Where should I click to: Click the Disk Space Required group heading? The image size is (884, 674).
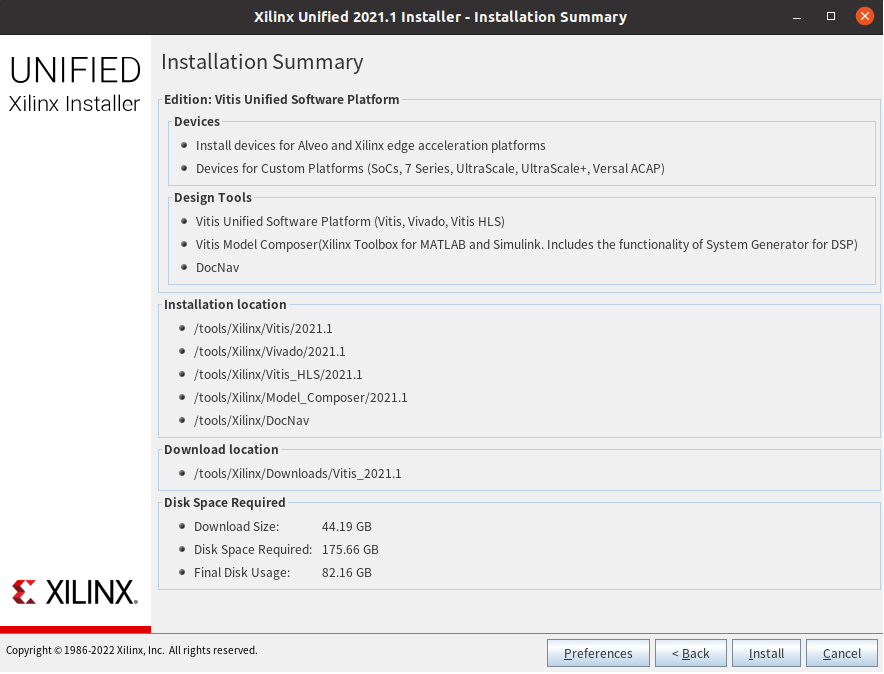[224, 503]
